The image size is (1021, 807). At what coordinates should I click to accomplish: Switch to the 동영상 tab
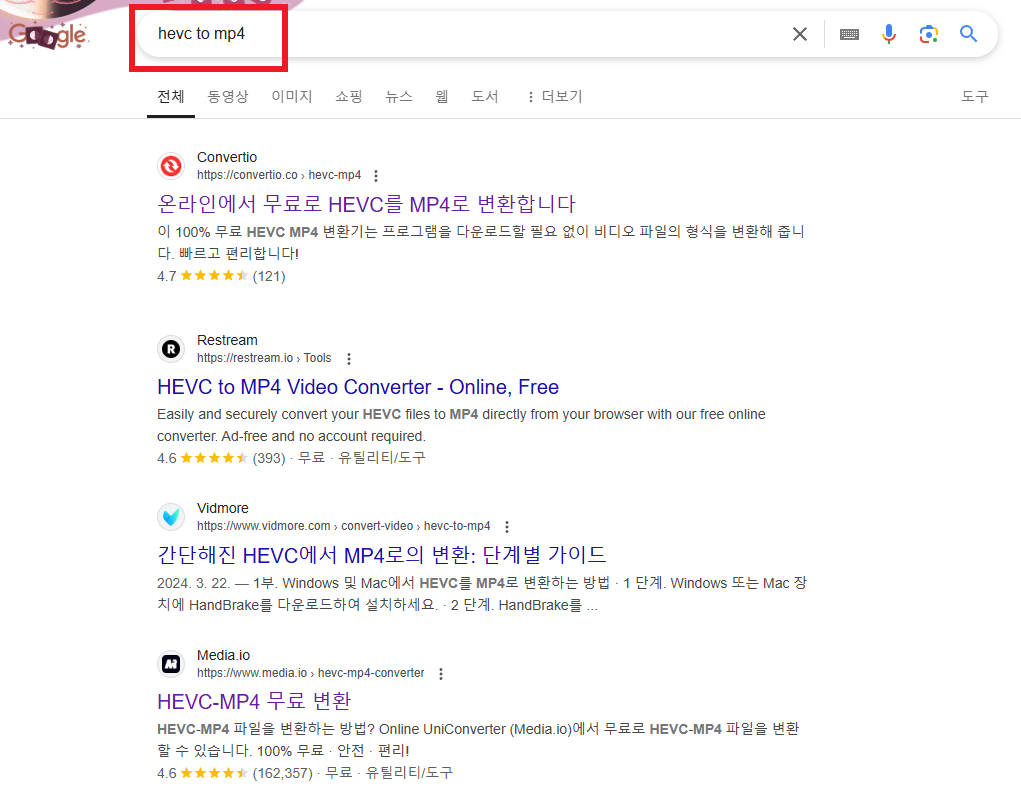click(228, 96)
